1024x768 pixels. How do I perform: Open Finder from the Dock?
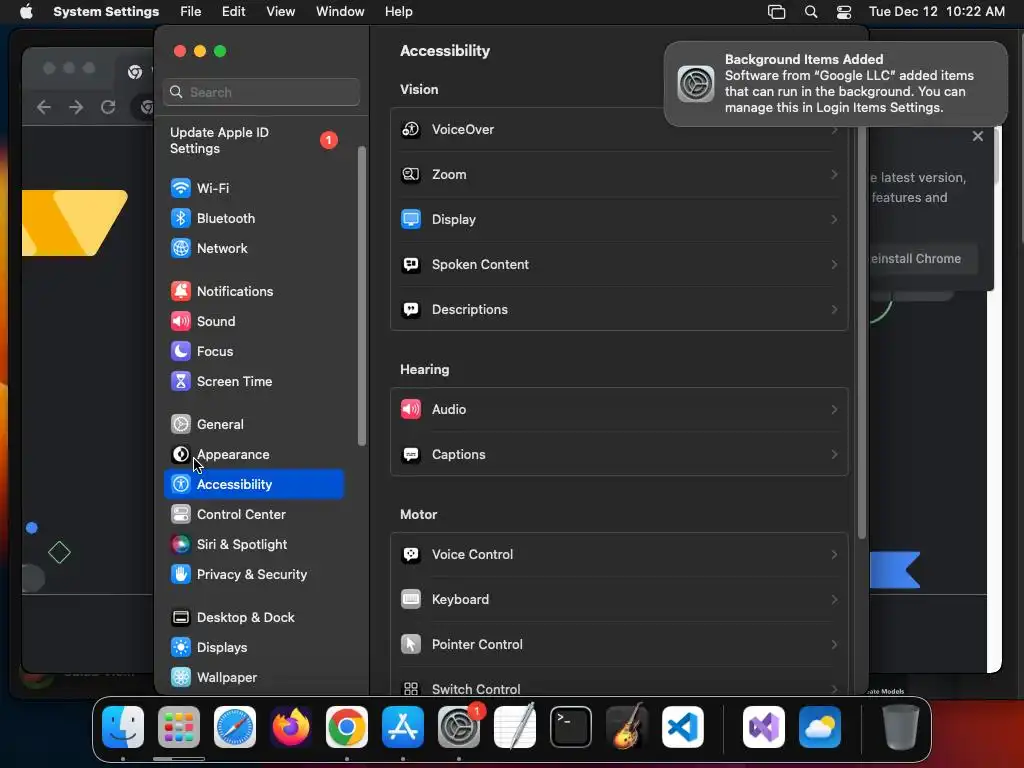pos(123,727)
